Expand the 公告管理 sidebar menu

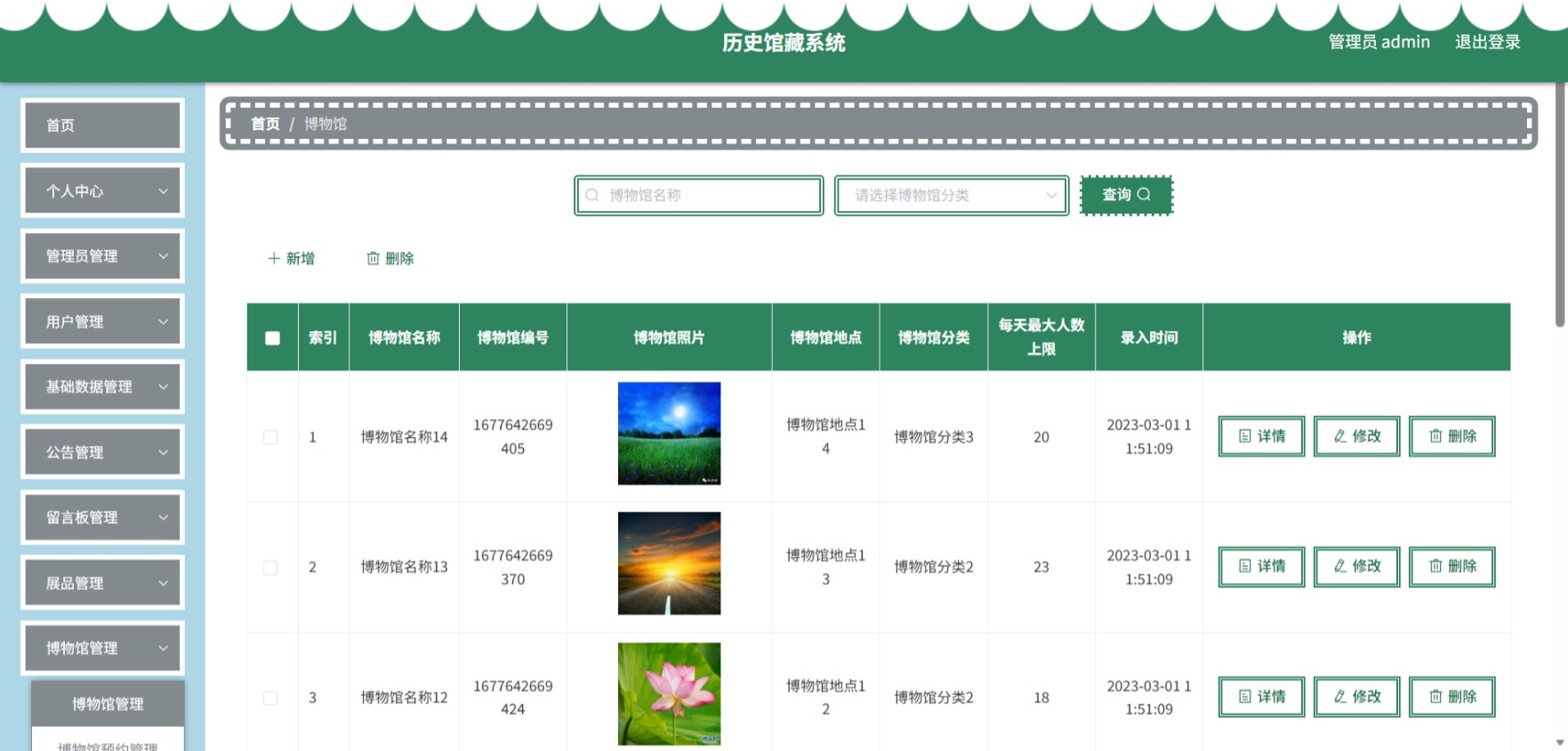click(103, 452)
